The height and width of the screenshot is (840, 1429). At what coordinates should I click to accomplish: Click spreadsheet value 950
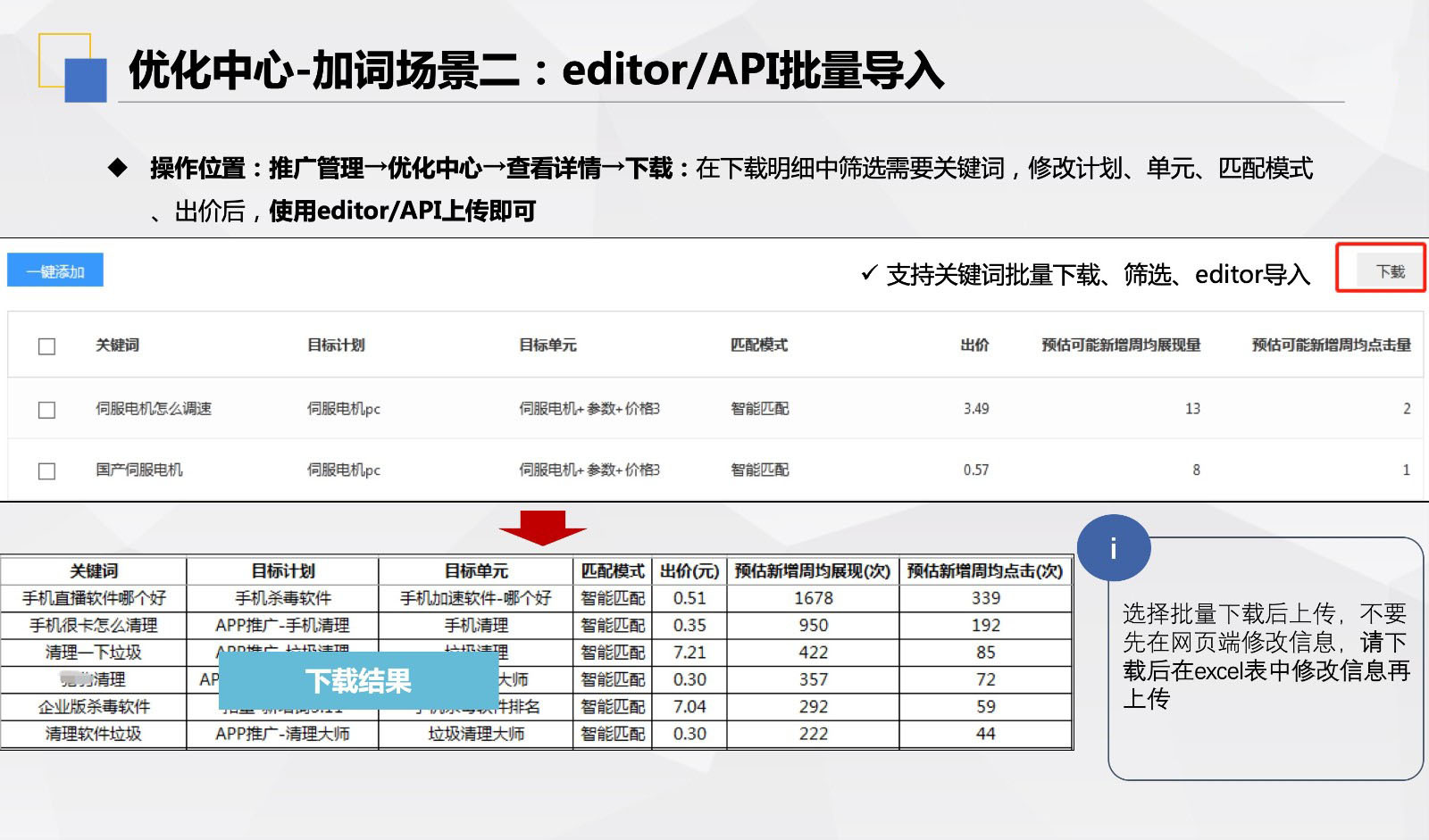814,625
